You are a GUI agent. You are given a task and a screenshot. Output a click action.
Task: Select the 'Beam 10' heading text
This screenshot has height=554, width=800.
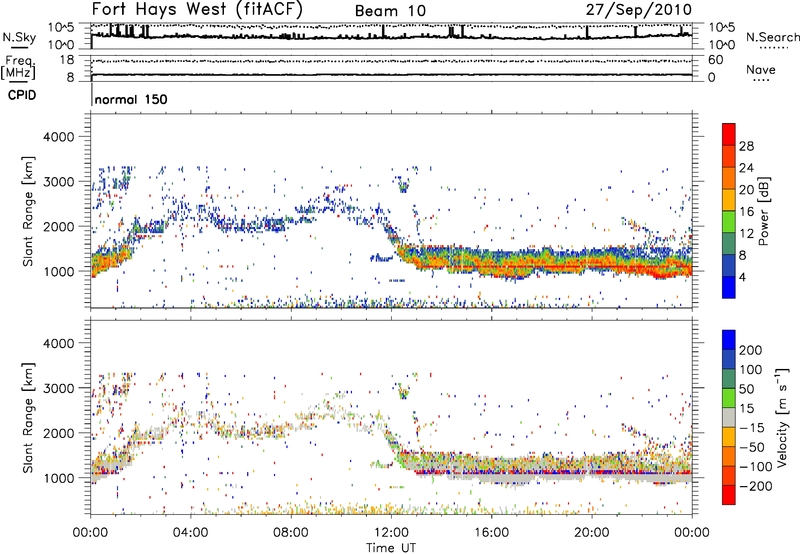tap(390, 11)
